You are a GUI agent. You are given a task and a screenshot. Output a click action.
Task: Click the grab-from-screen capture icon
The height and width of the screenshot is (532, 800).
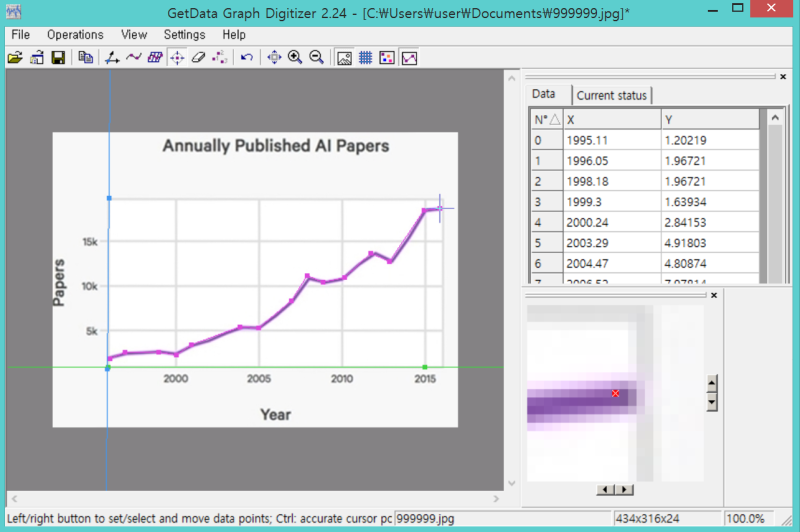[37, 58]
